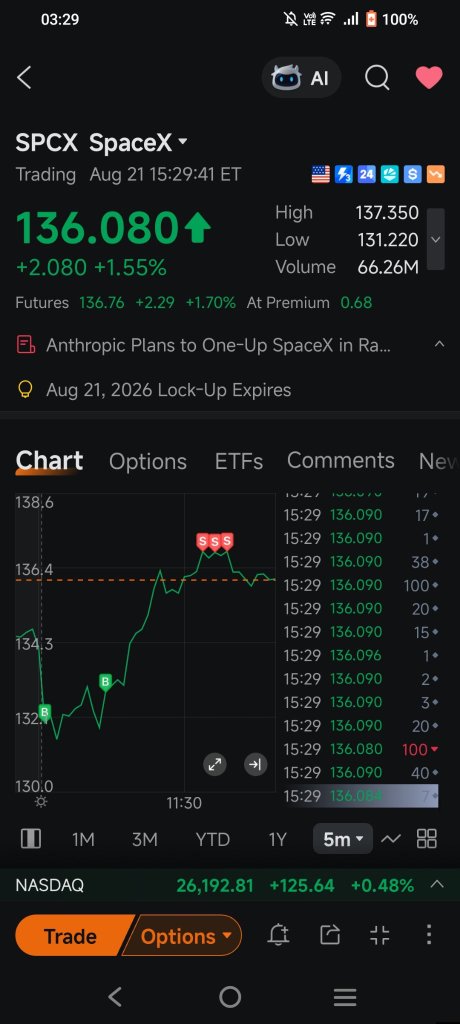
Task: Expand the High/Low/Volume quote details
Action: tap(436, 239)
